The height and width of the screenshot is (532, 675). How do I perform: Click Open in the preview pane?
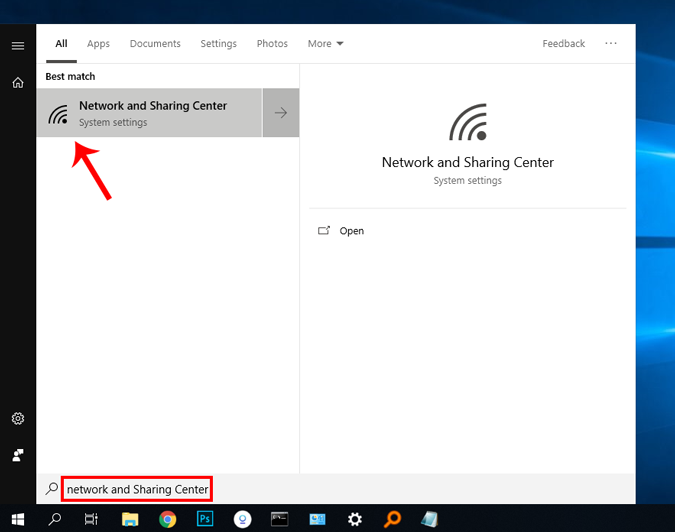[351, 231]
